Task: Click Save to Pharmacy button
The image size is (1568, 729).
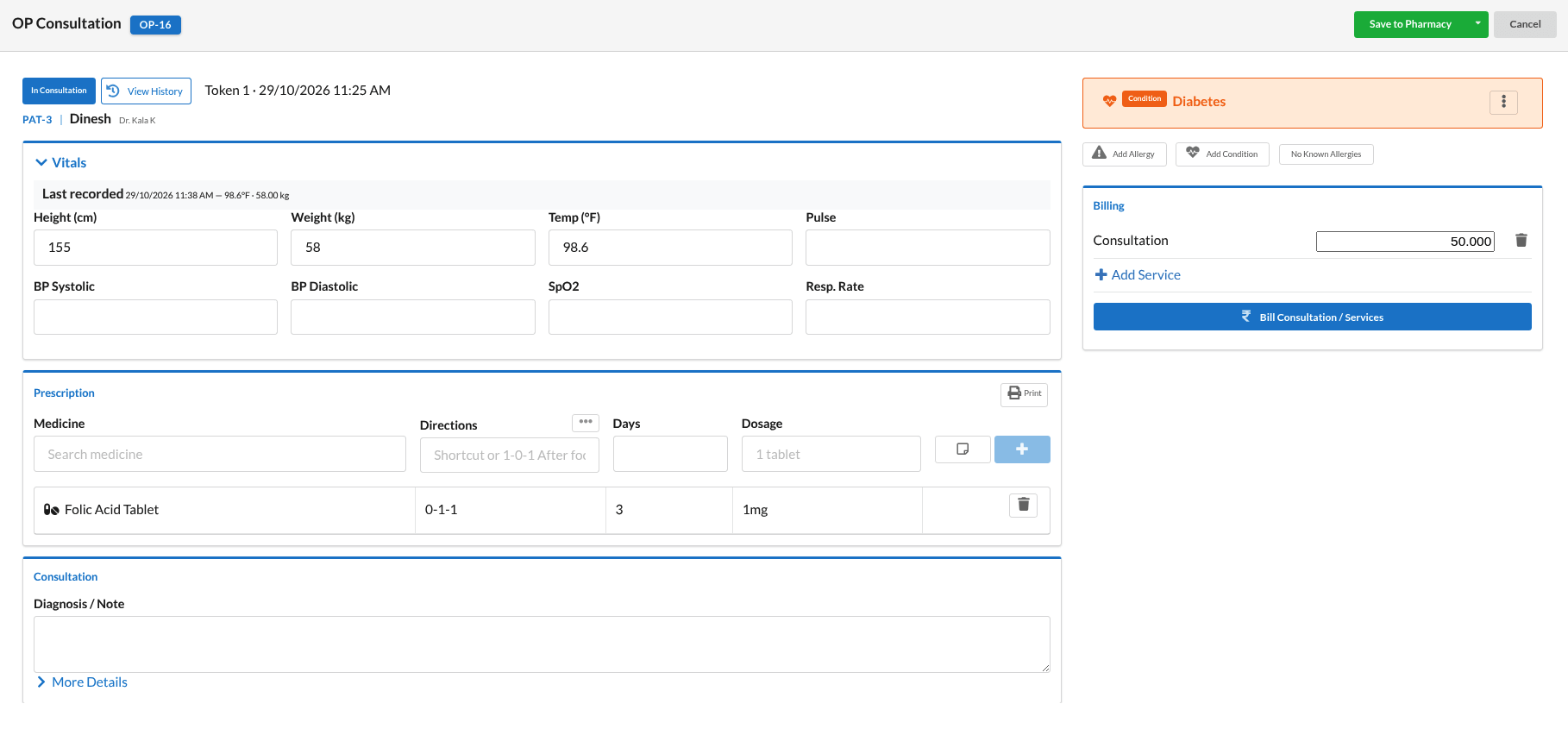Action: coord(1410,24)
